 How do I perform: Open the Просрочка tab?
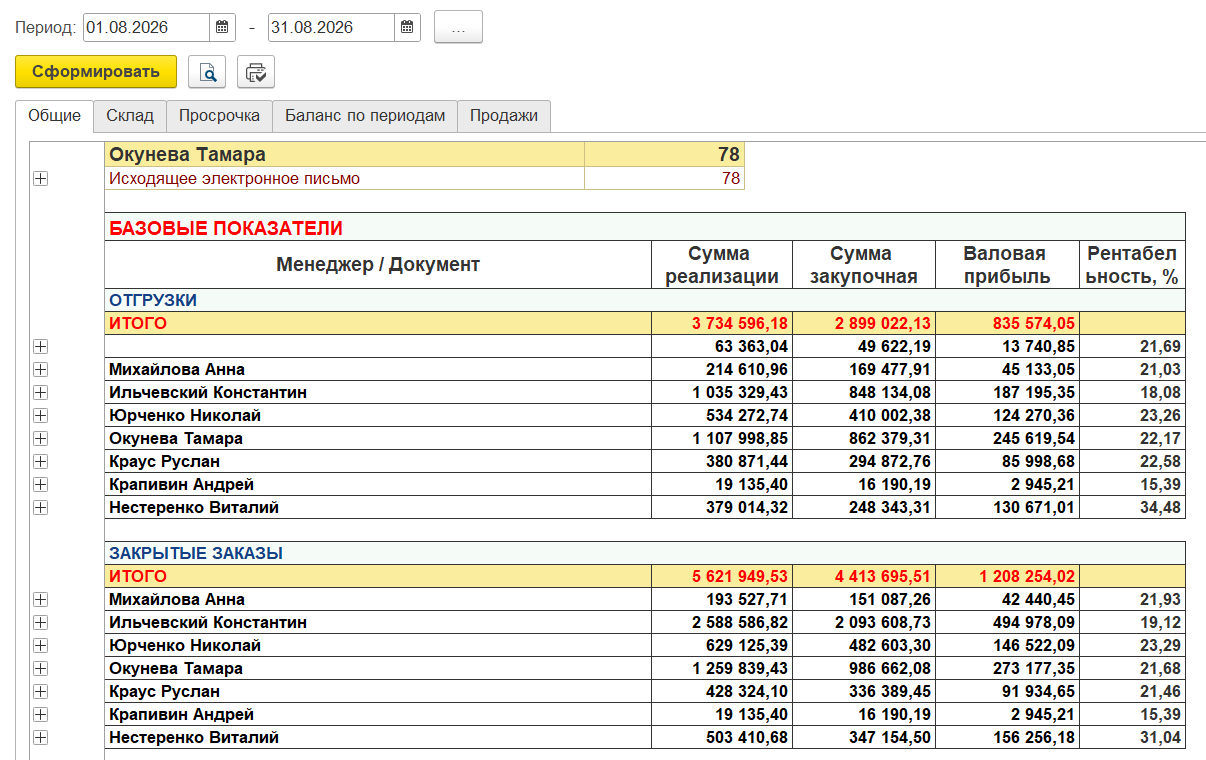click(219, 116)
